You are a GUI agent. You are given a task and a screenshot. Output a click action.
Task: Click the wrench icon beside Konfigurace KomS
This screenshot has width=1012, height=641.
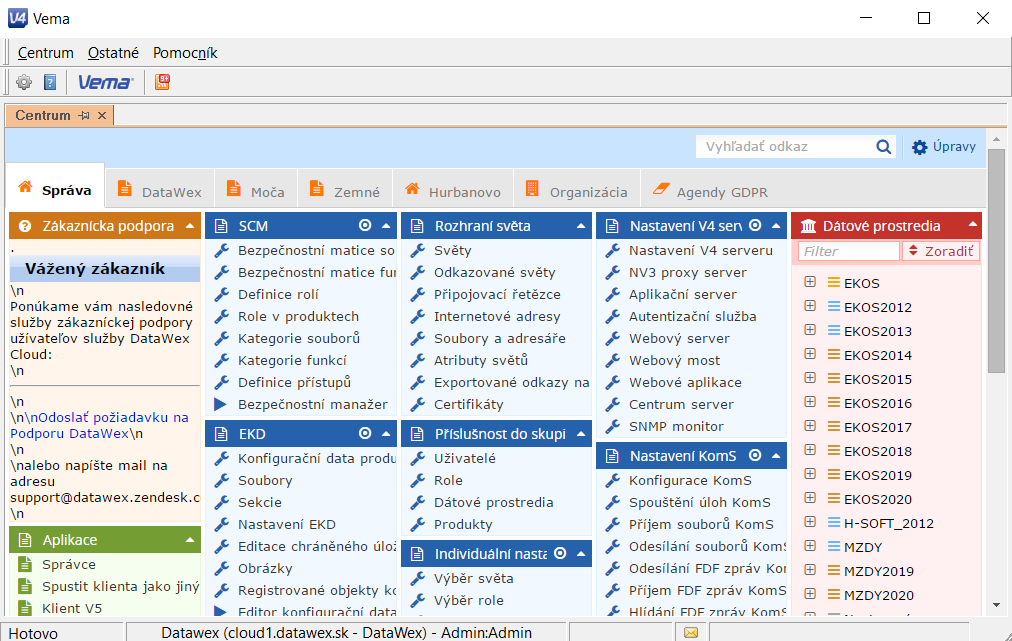point(612,480)
